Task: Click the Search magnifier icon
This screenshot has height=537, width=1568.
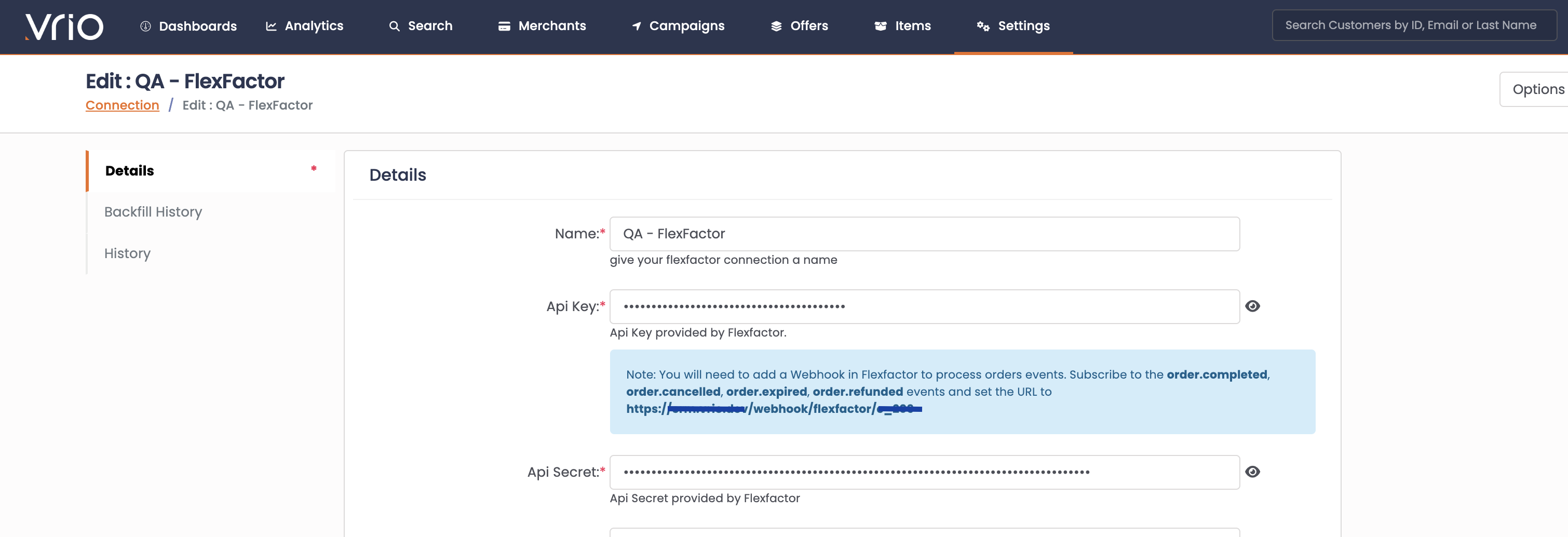Action: [x=395, y=26]
